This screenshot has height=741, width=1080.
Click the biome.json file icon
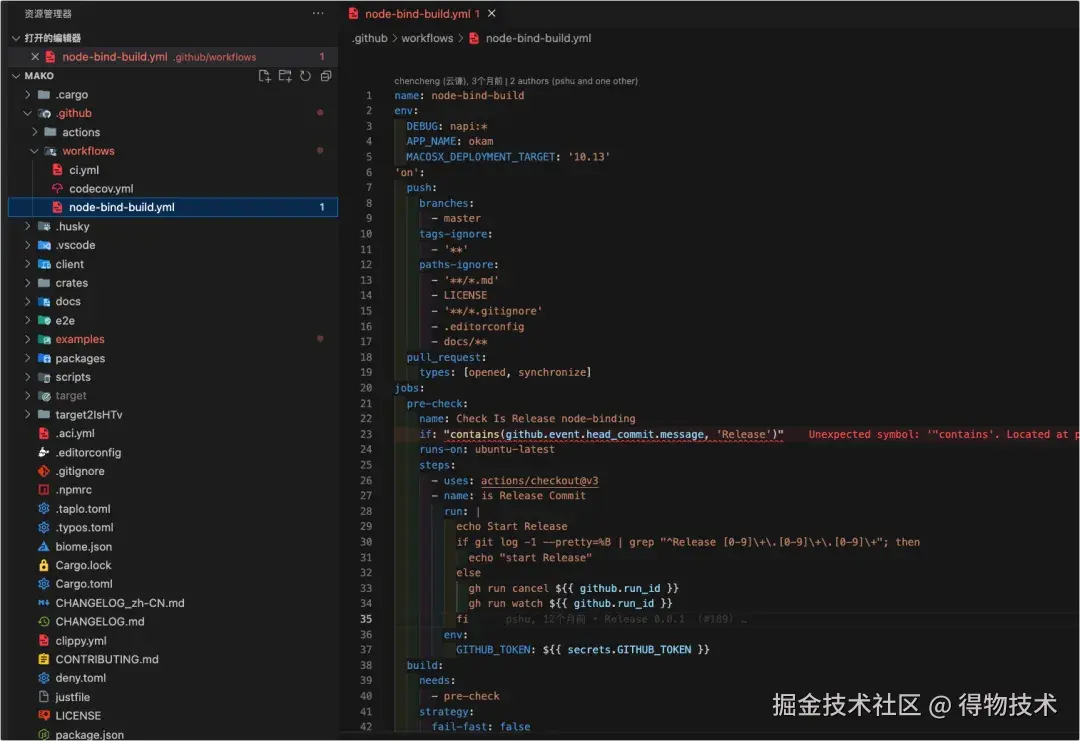click(x=43, y=546)
